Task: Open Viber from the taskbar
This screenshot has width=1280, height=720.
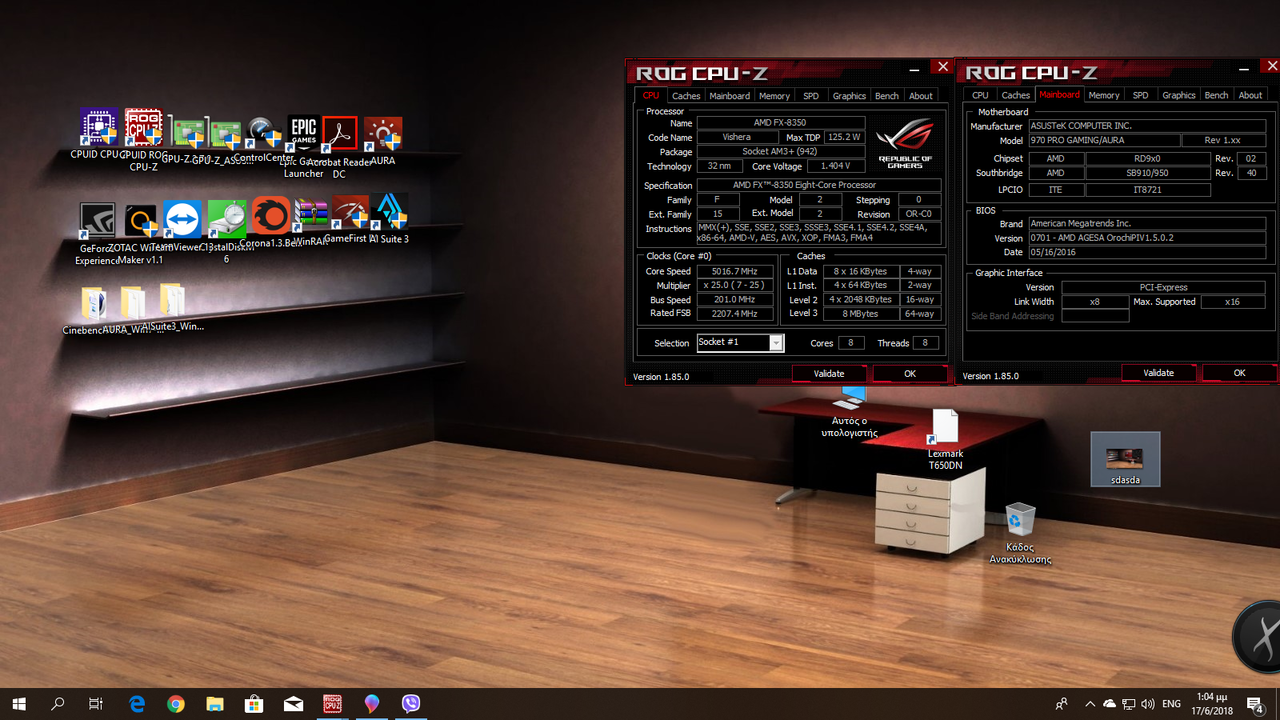Action: pos(411,704)
